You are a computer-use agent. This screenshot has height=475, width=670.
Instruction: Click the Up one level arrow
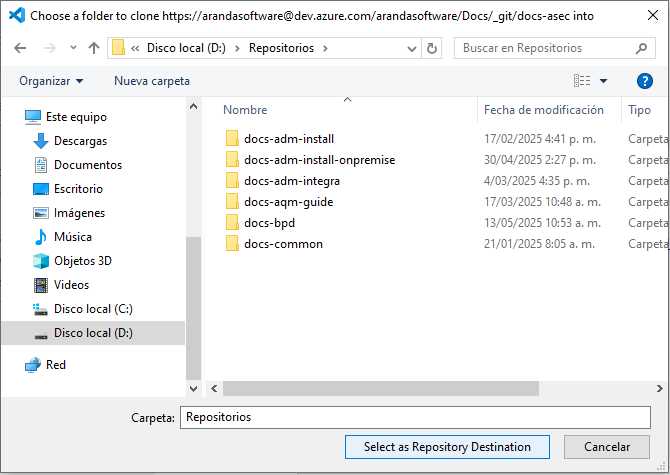[93, 48]
